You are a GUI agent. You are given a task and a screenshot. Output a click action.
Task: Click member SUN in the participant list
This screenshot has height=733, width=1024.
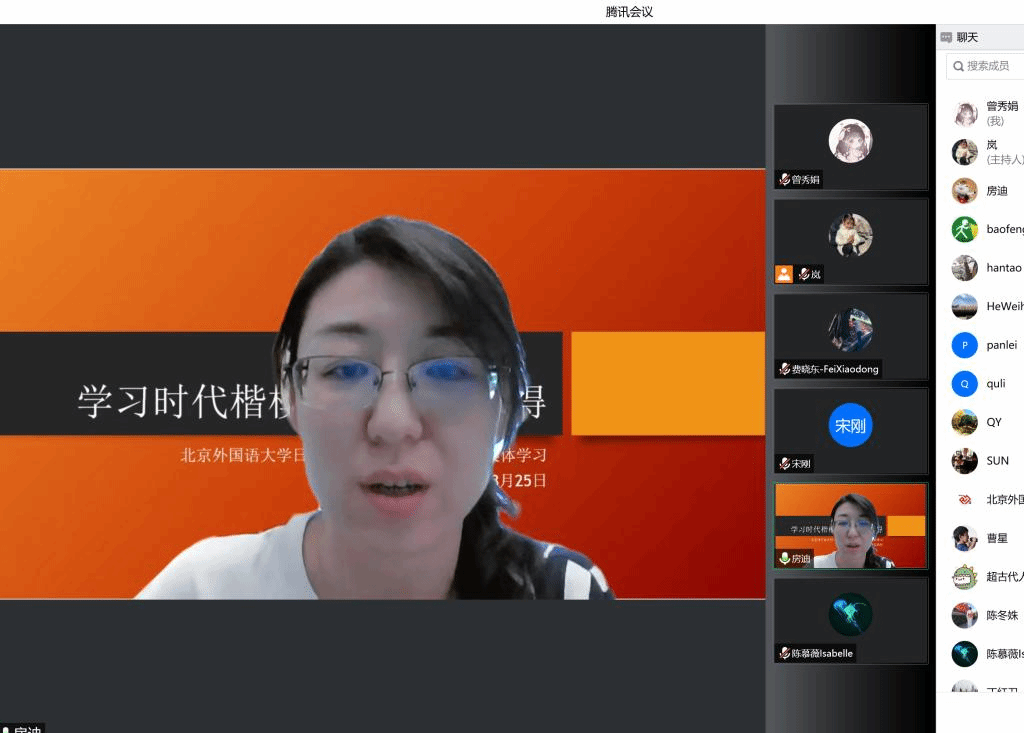coord(997,461)
